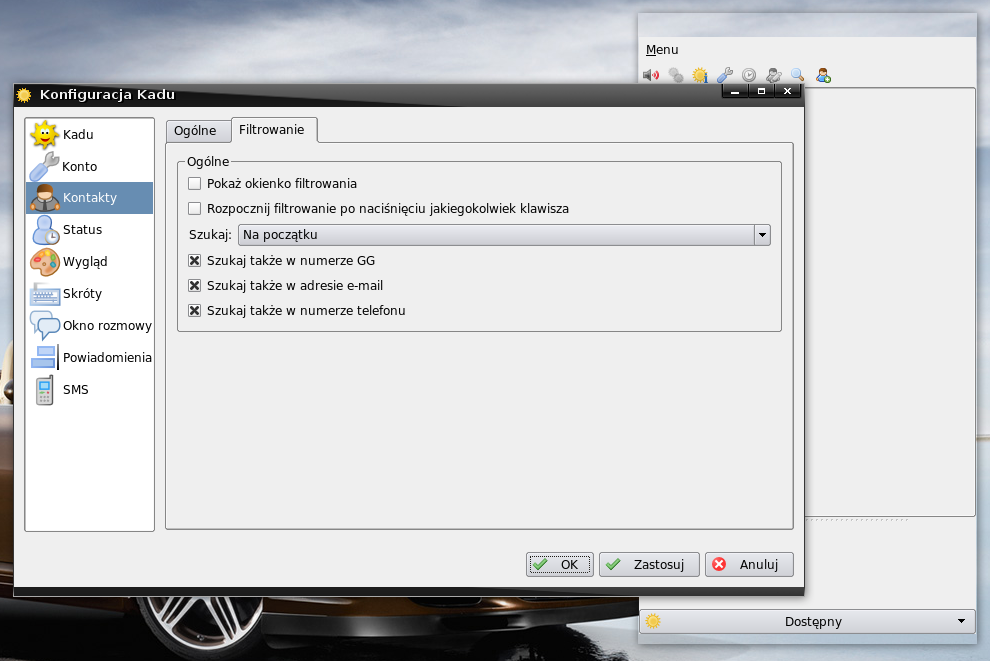Open search using the magnifying glass icon
Screen dimensions: 990x661
797,76
